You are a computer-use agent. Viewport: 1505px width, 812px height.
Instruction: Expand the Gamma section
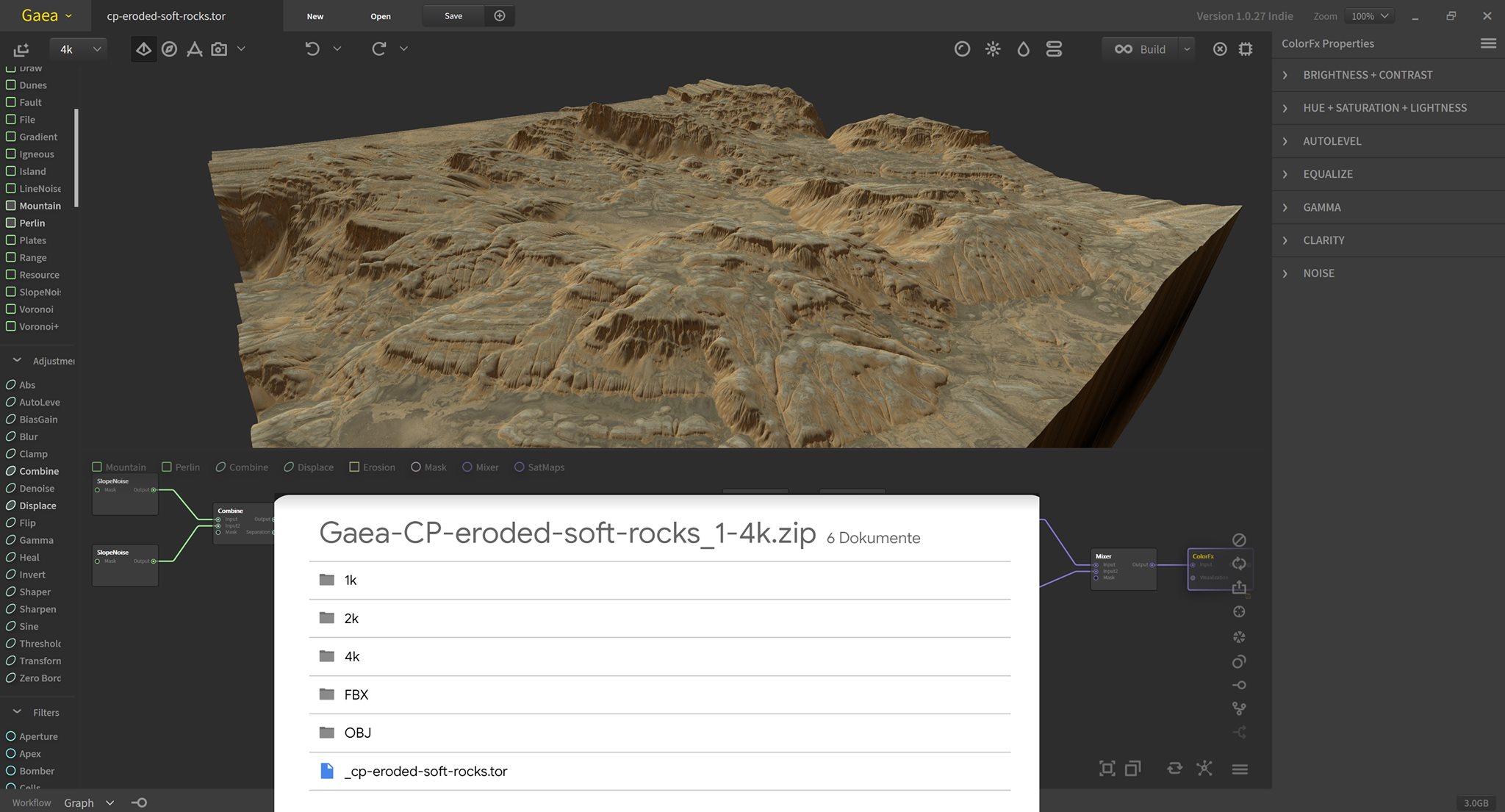(x=1388, y=207)
